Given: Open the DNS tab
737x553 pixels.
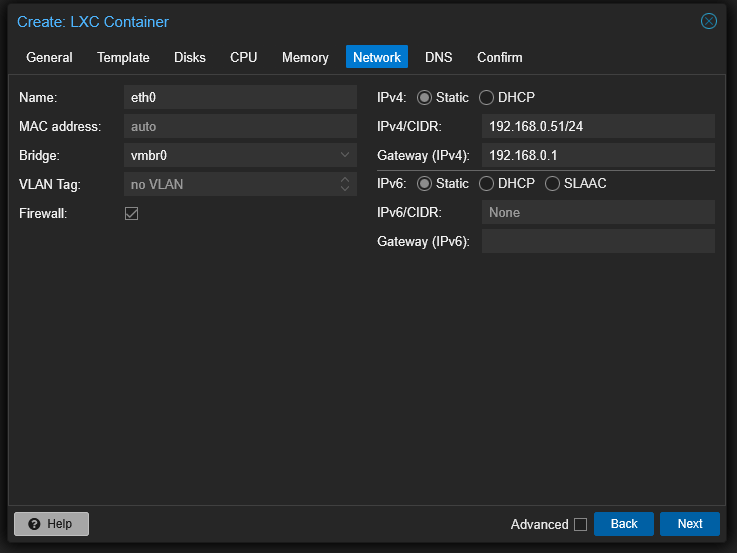Looking at the screenshot, I should tap(439, 57).
